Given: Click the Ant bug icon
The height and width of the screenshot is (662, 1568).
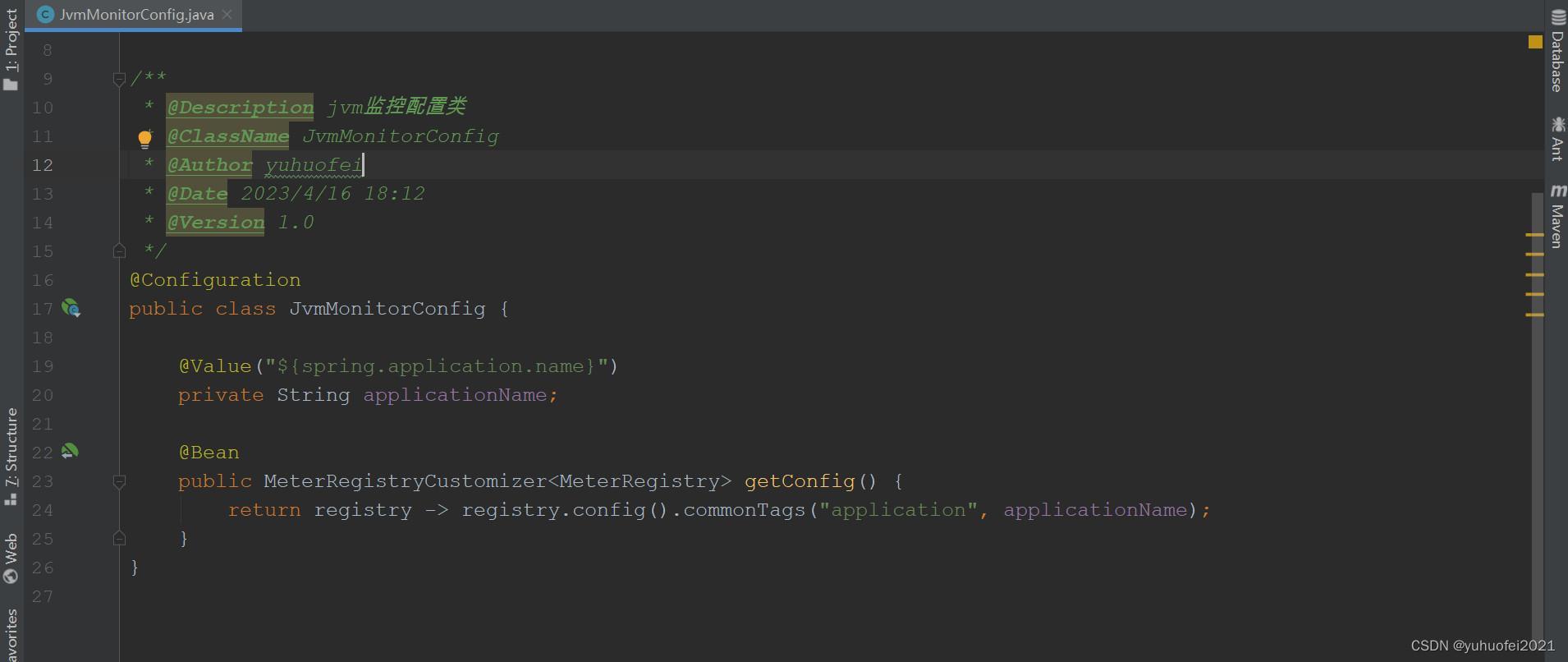Looking at the screenshot, I should pos(1557,124).
